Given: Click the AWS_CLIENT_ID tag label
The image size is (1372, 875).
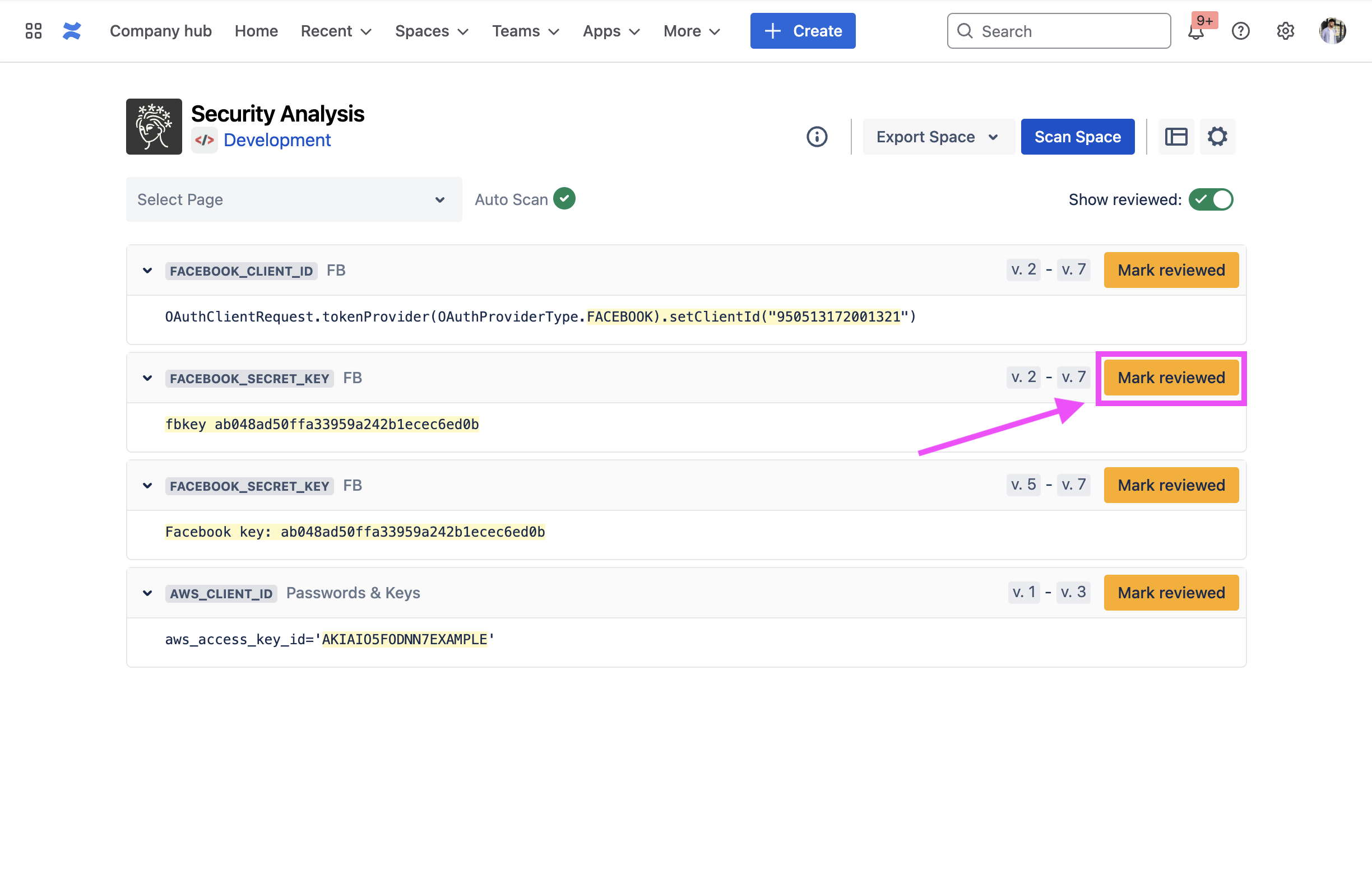Looking at the screenshot, I should click(221, 594).
